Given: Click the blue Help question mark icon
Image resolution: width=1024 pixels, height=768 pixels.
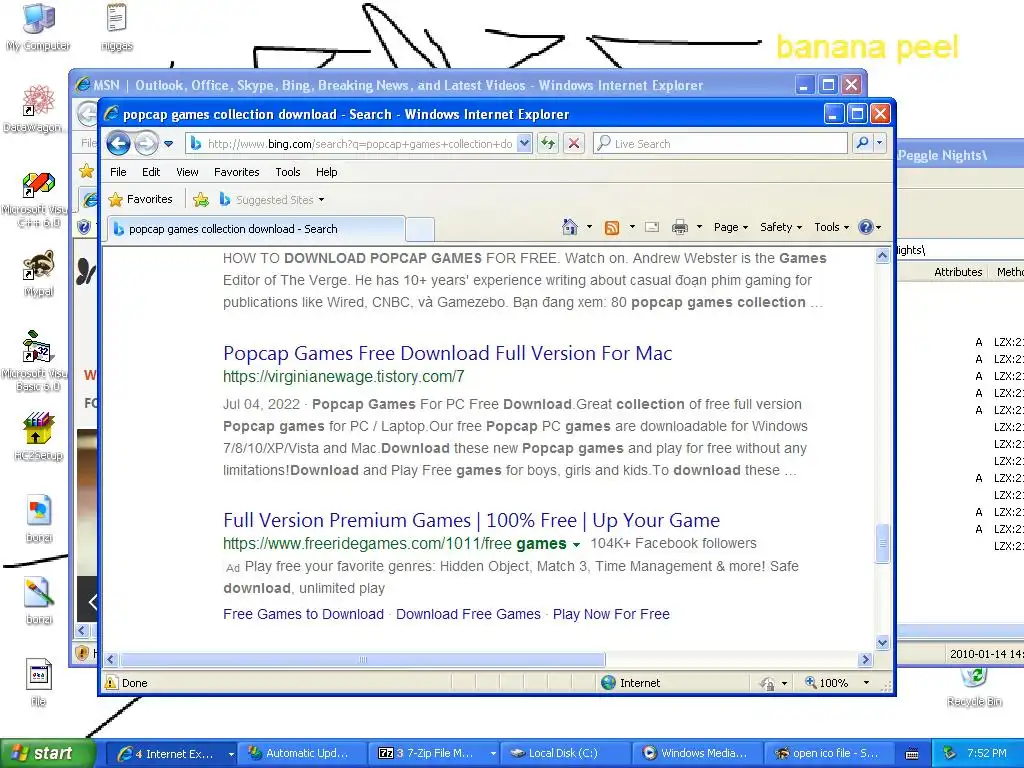Looking at the screenshot, I should click(866, 227).
